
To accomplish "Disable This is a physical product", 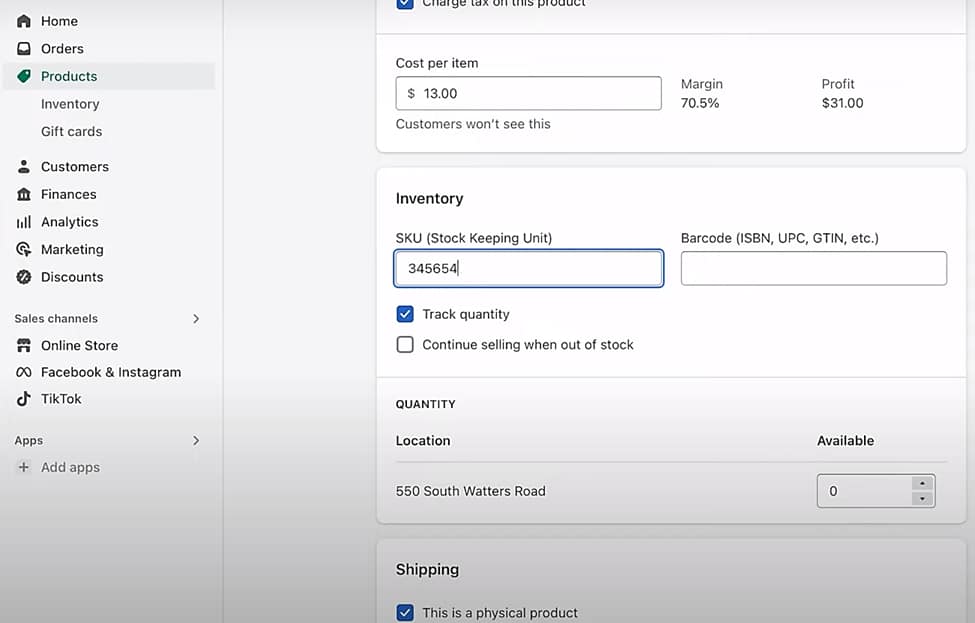I will coord(405,613).
